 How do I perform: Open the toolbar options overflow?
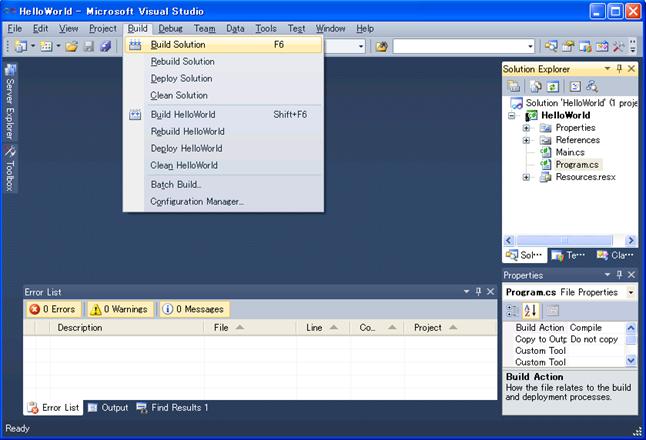[x=633, y=46]
